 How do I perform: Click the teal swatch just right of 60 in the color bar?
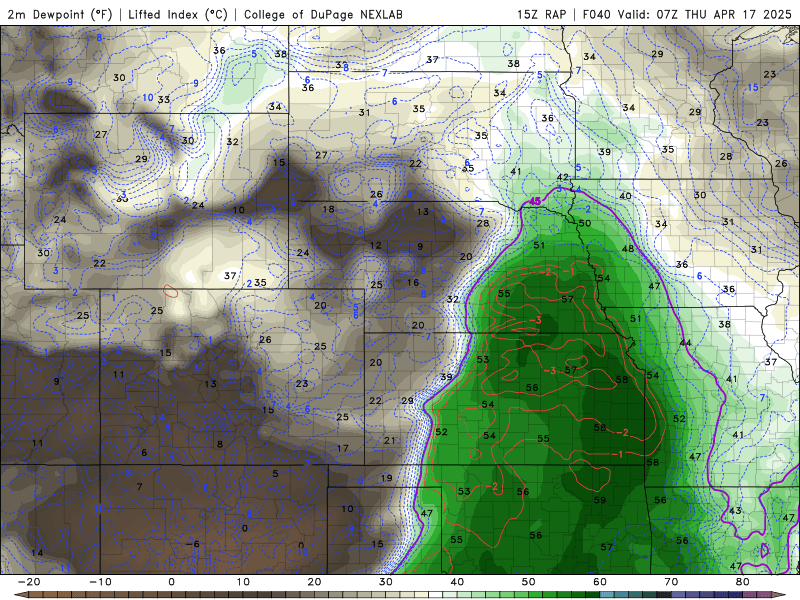607,595
